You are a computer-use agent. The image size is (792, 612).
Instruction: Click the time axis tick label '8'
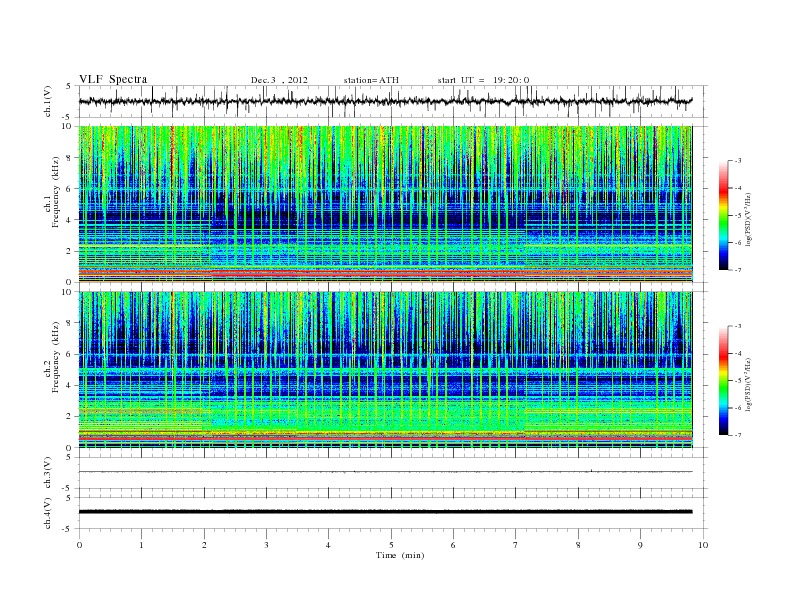click(x=578, y=545)
